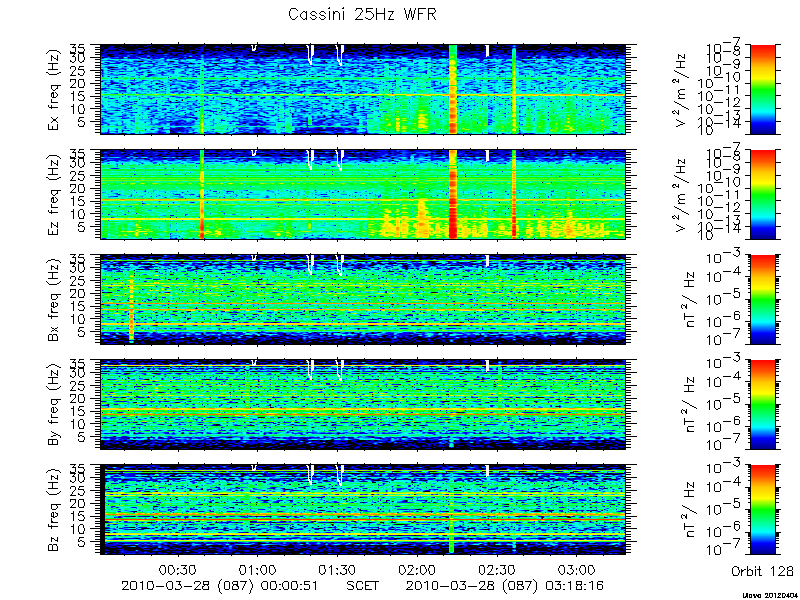Click the SCET axis label
Image resolution: width=800 pixels, height=600 pixels.
click(362, 585)
